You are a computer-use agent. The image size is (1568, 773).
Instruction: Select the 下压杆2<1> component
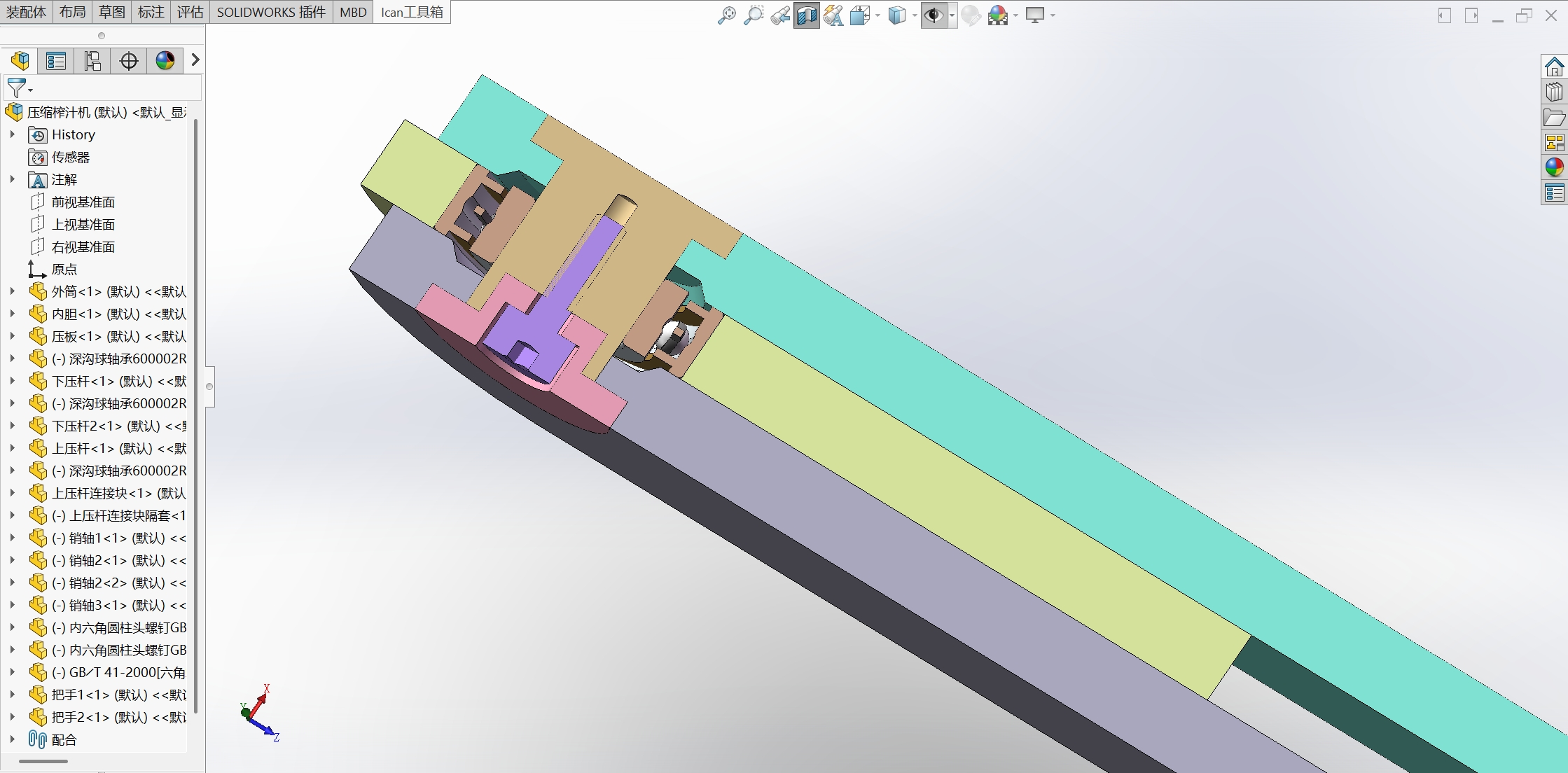click(108, 426)
